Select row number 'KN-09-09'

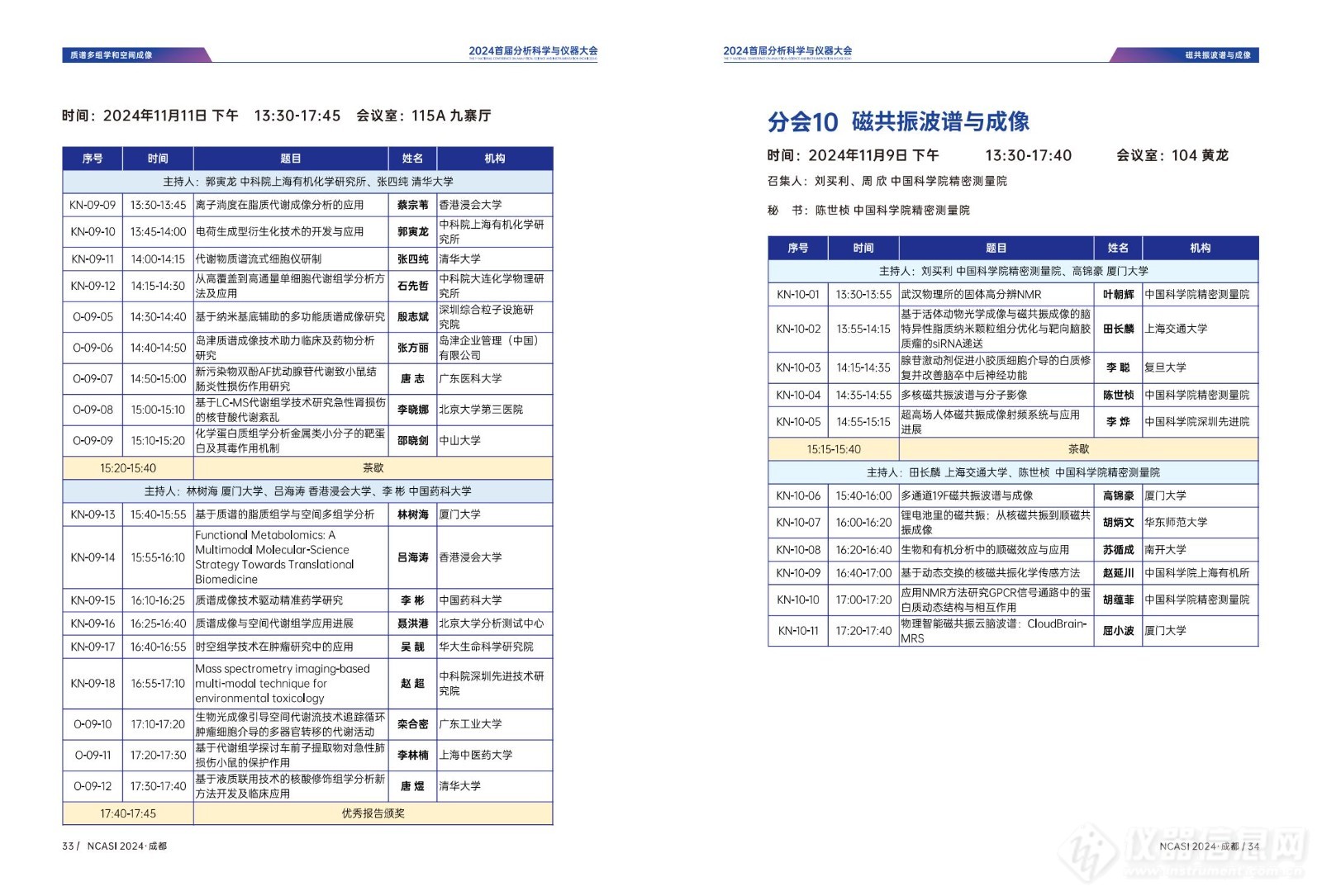pos(93,205)
